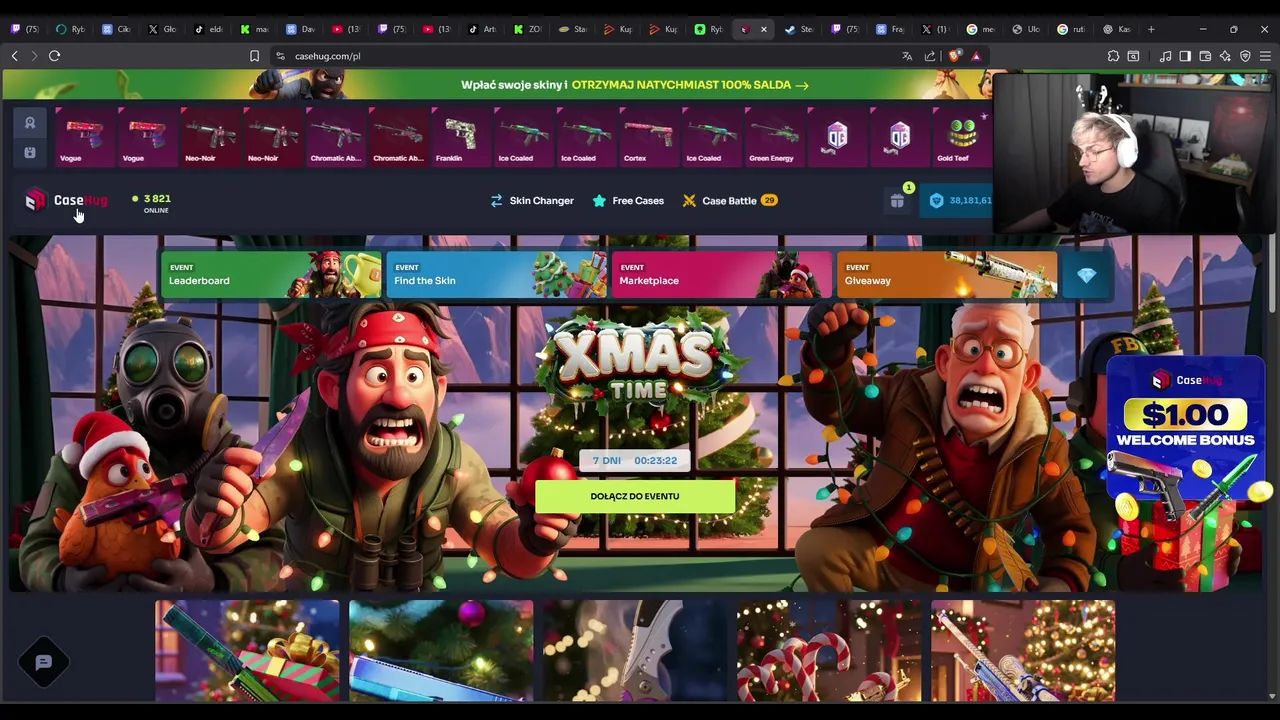Open the Leo AI sparkle icon

(x=1225, y=56)
